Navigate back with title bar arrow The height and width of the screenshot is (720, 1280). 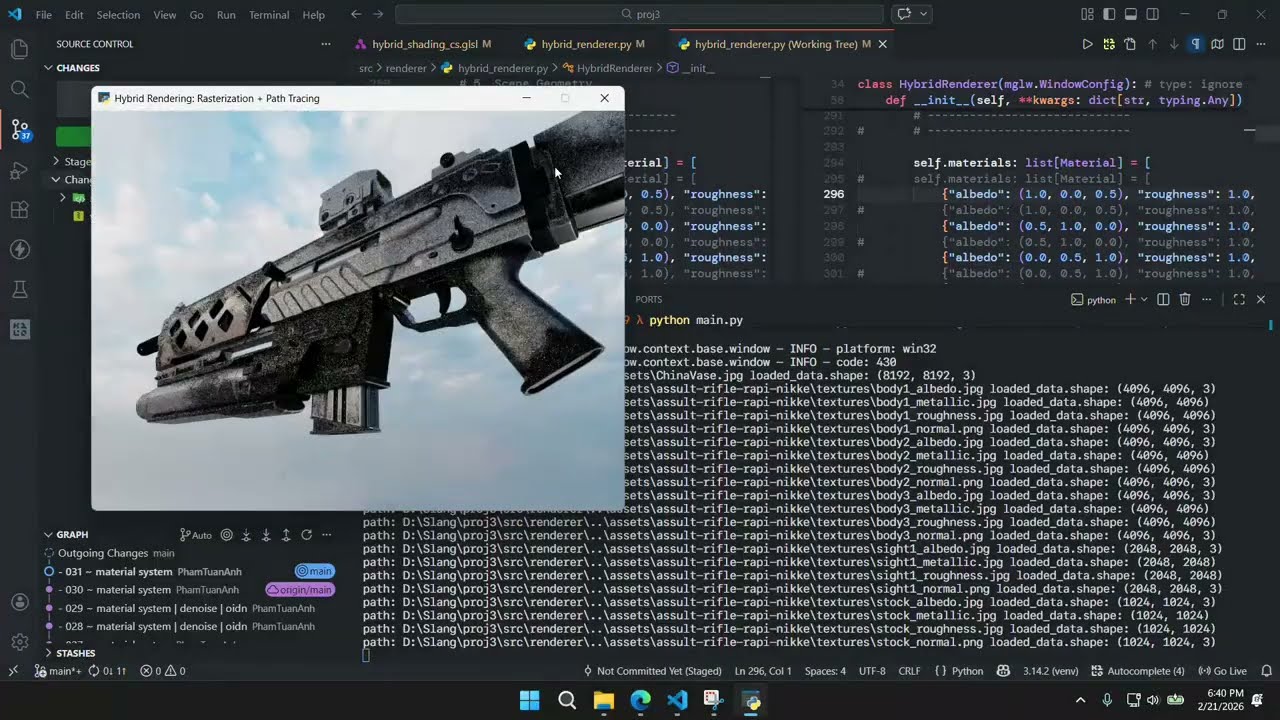(x=356, y=14)
